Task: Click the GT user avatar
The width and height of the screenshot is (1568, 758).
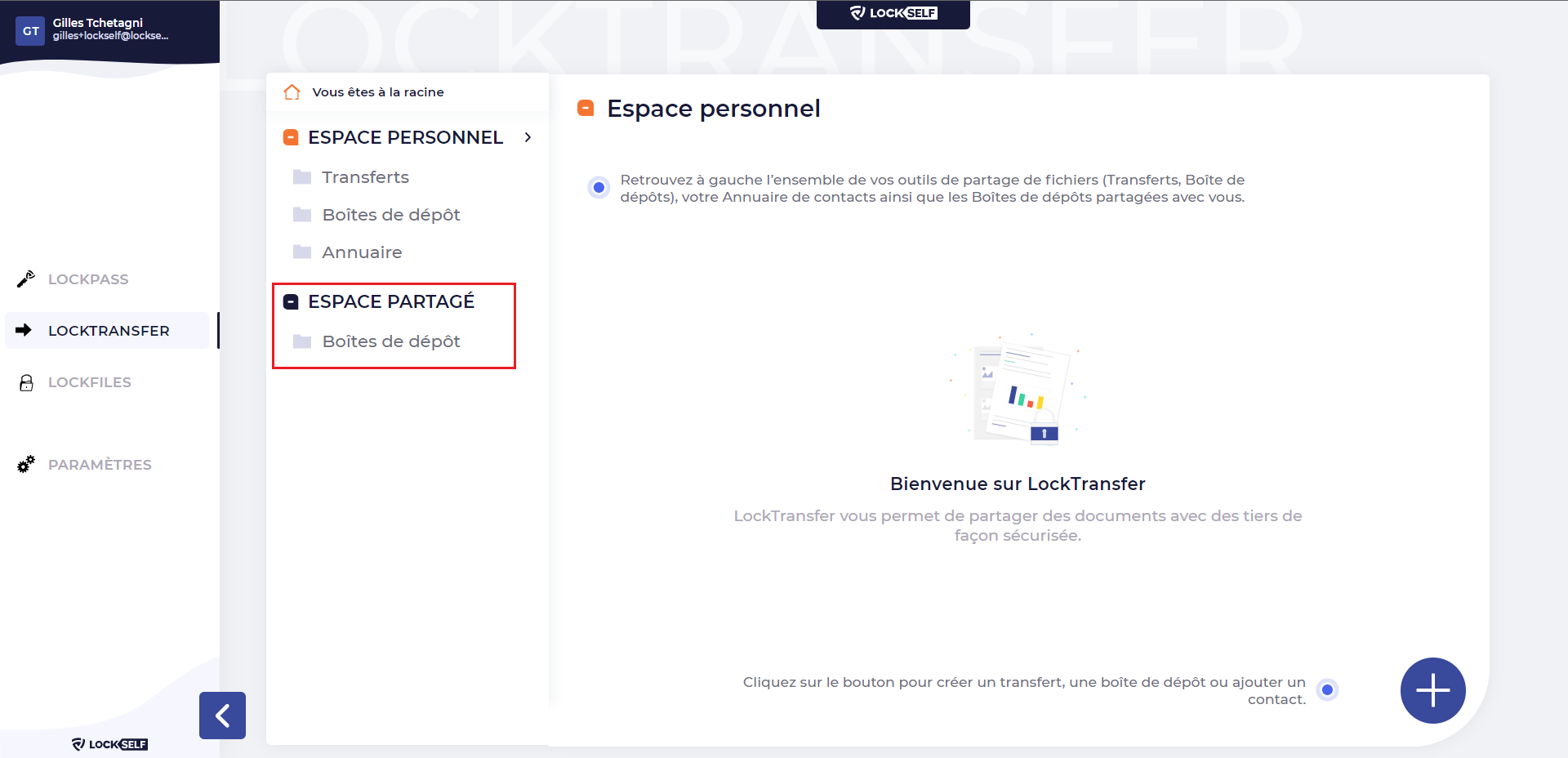Action: (30, 31)
